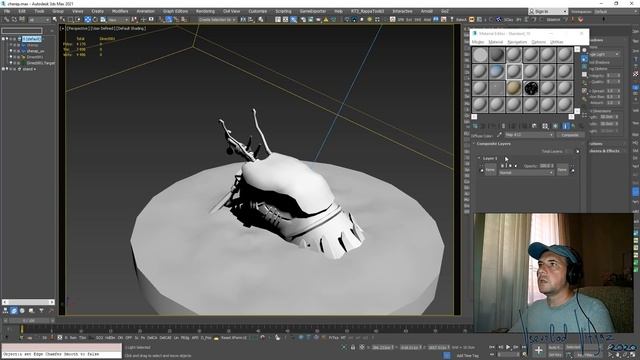Open the Rendering menu
The image size is (640, 360).
coord(205,11)
